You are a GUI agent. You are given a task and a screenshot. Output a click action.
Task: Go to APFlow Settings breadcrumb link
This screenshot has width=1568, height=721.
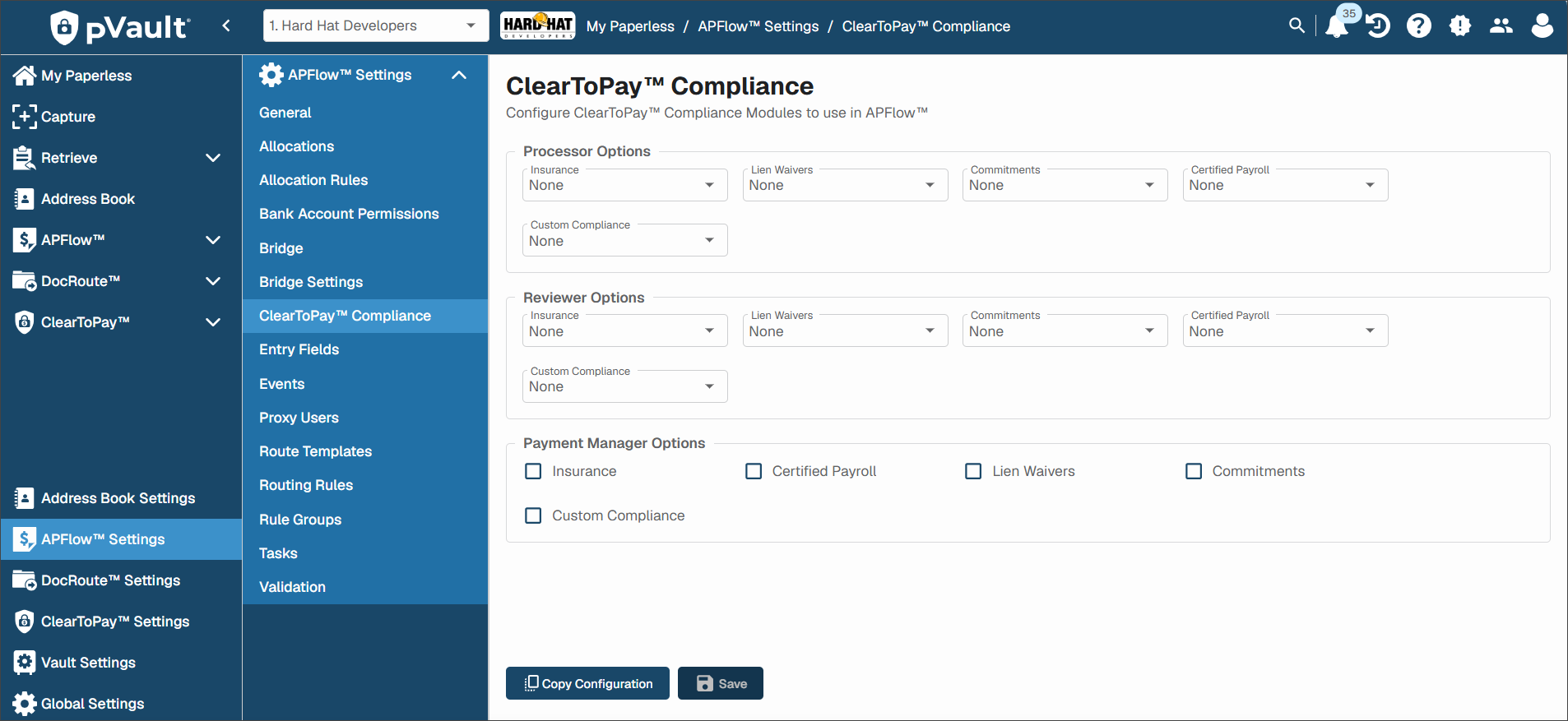pos(758,26)
